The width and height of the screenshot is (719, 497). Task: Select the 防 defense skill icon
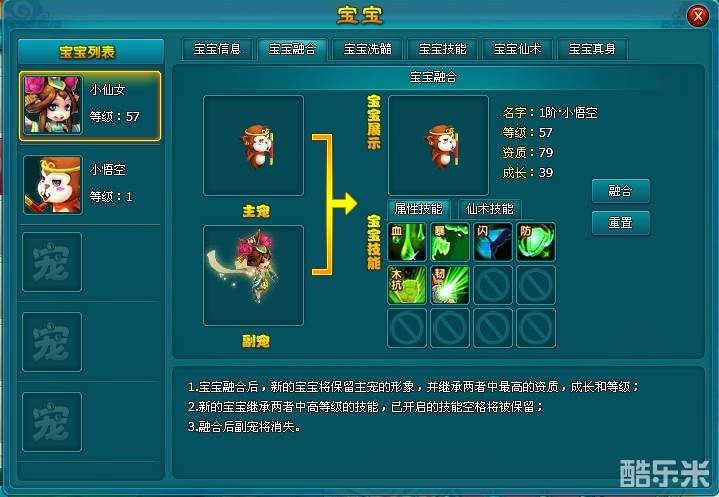tap(536, 242)
